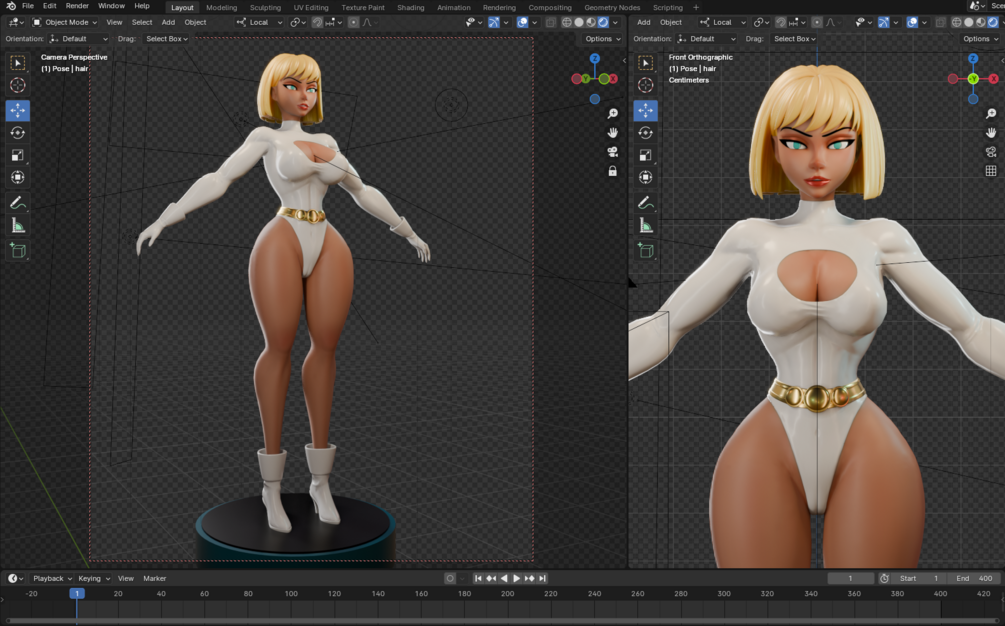The width and height of the screenshot is (1005, 626).
Task: Switch left viewport to wireframe shading
Action: 567,22
